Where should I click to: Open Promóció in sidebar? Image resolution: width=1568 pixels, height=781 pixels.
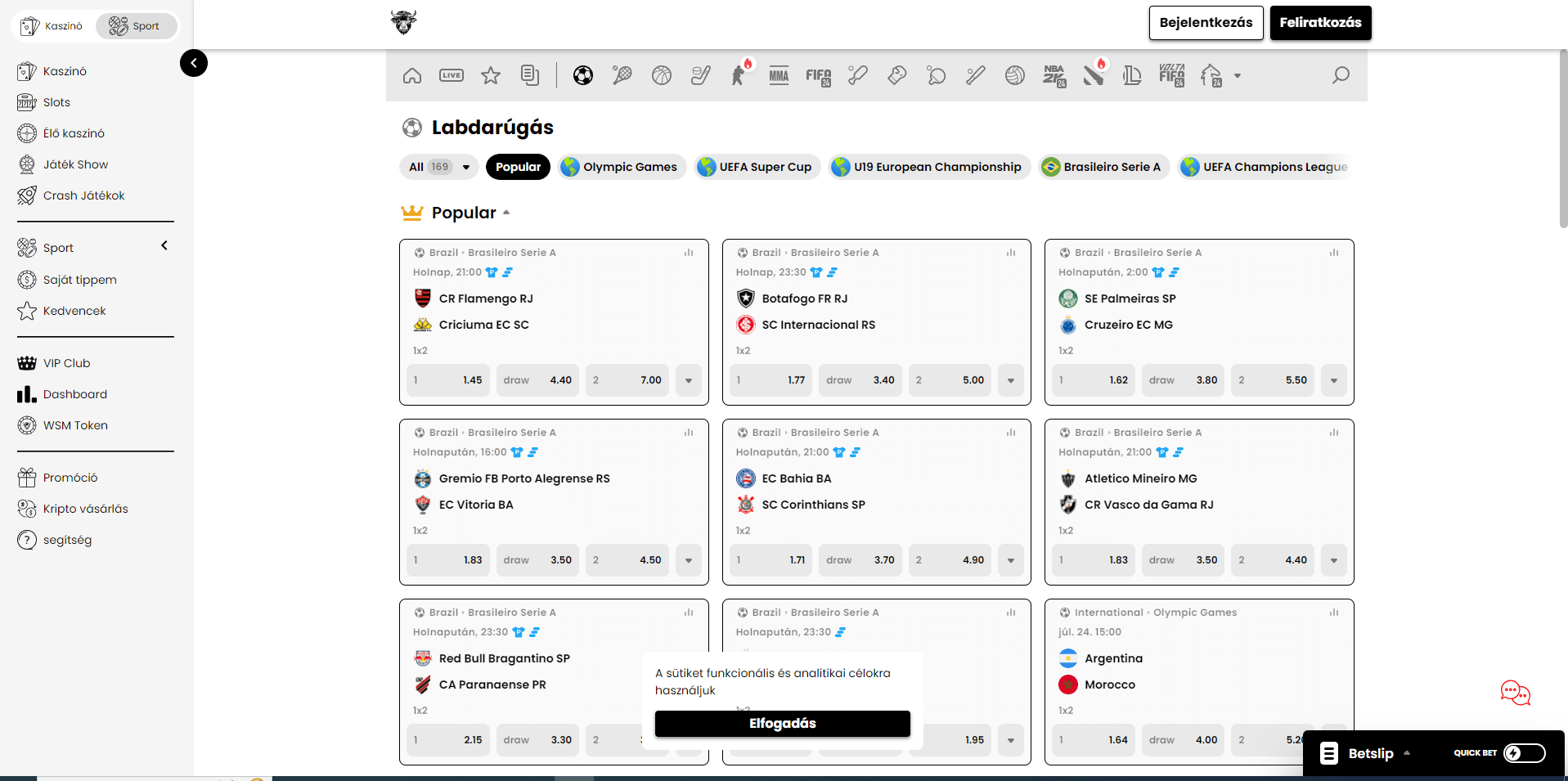(x=70, y=478)
